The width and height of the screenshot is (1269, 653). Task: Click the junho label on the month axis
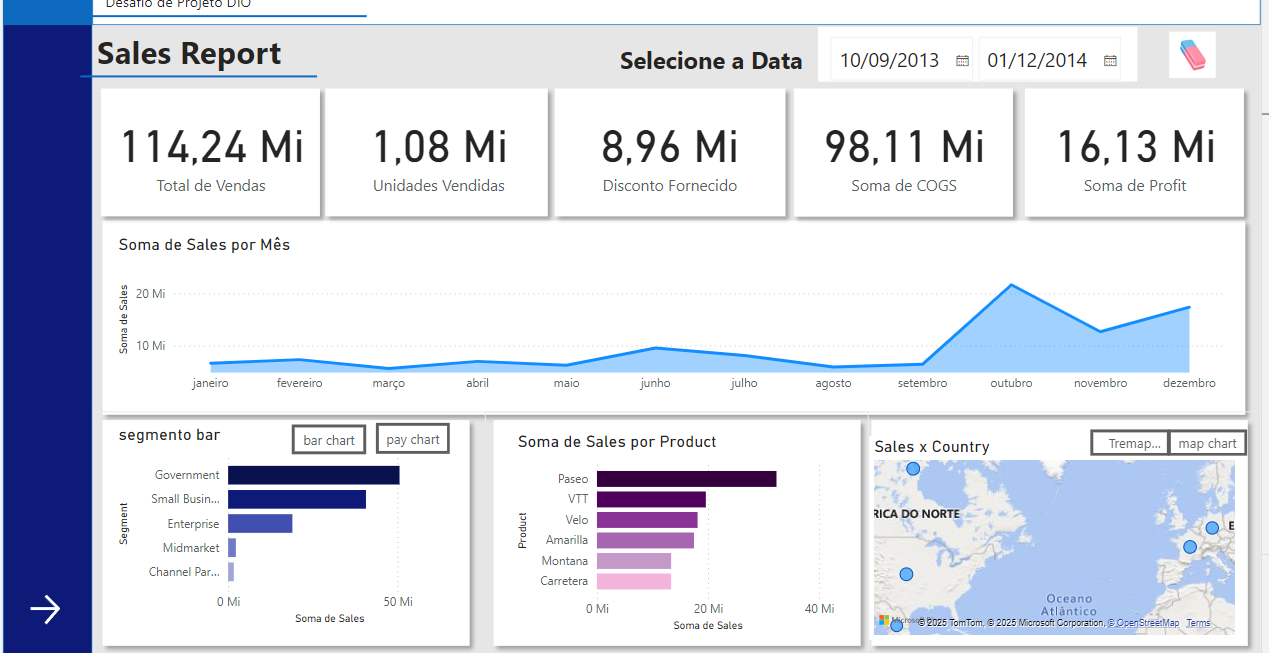coord(655,383)
